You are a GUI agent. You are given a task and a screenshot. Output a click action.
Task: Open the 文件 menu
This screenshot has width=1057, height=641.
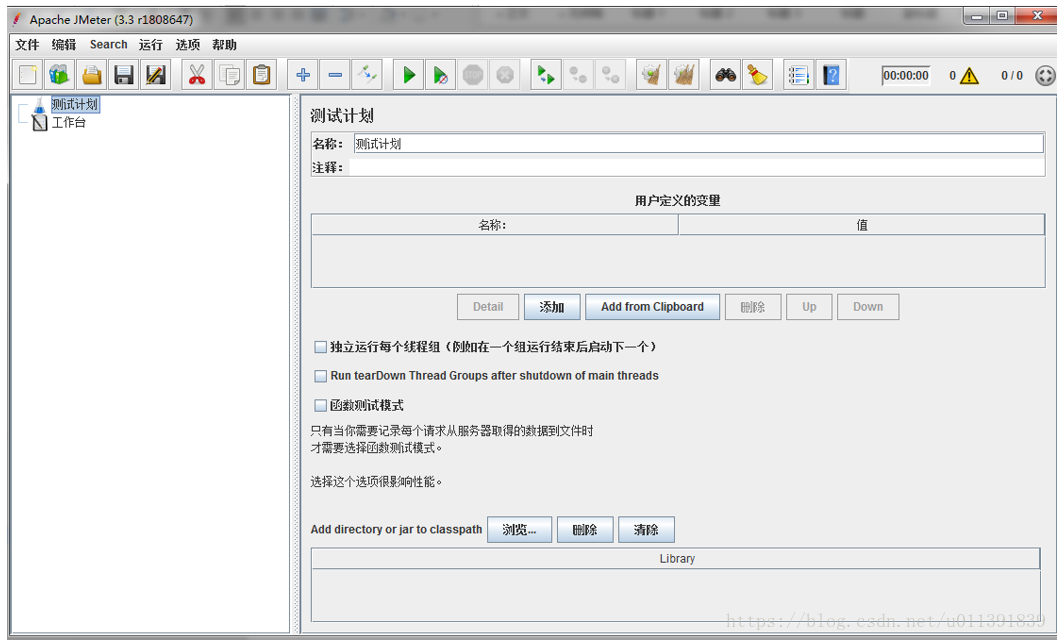28,44
